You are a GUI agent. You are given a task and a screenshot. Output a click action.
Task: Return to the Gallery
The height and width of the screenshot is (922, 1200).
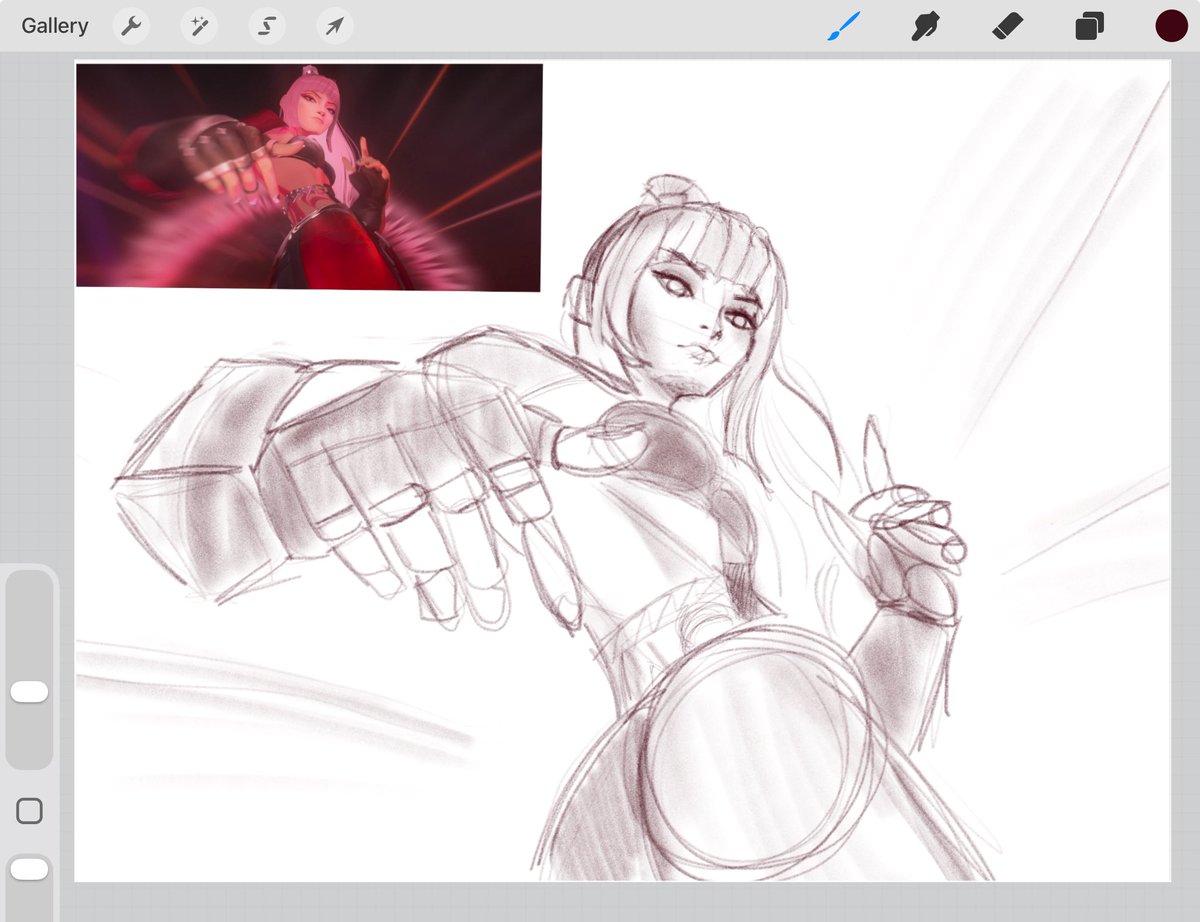(55, 26)
